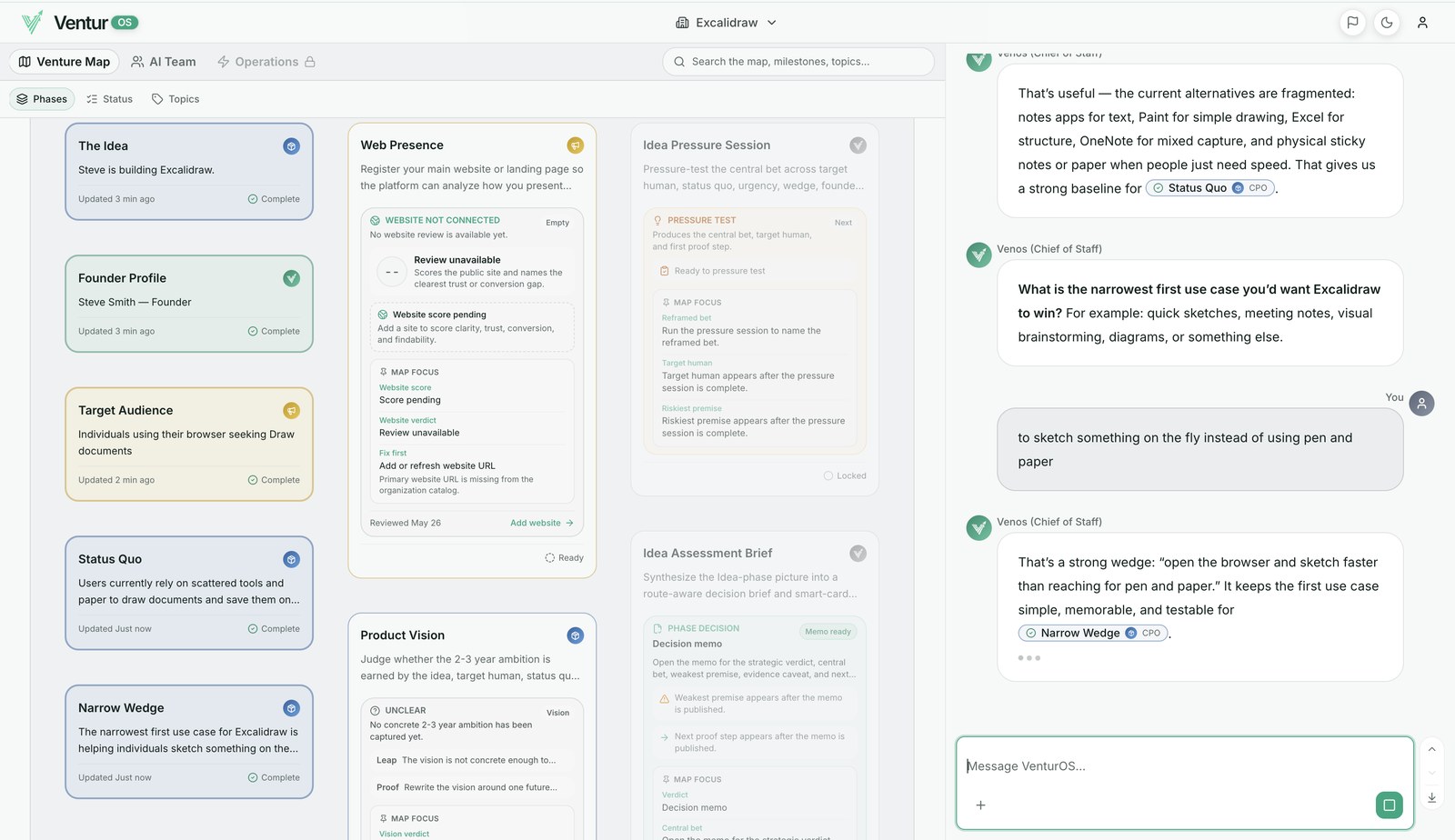This screenshot has width=1455, height=840.
Task: Click Complete status on Founder Profile card
Action: pos(274,332)
